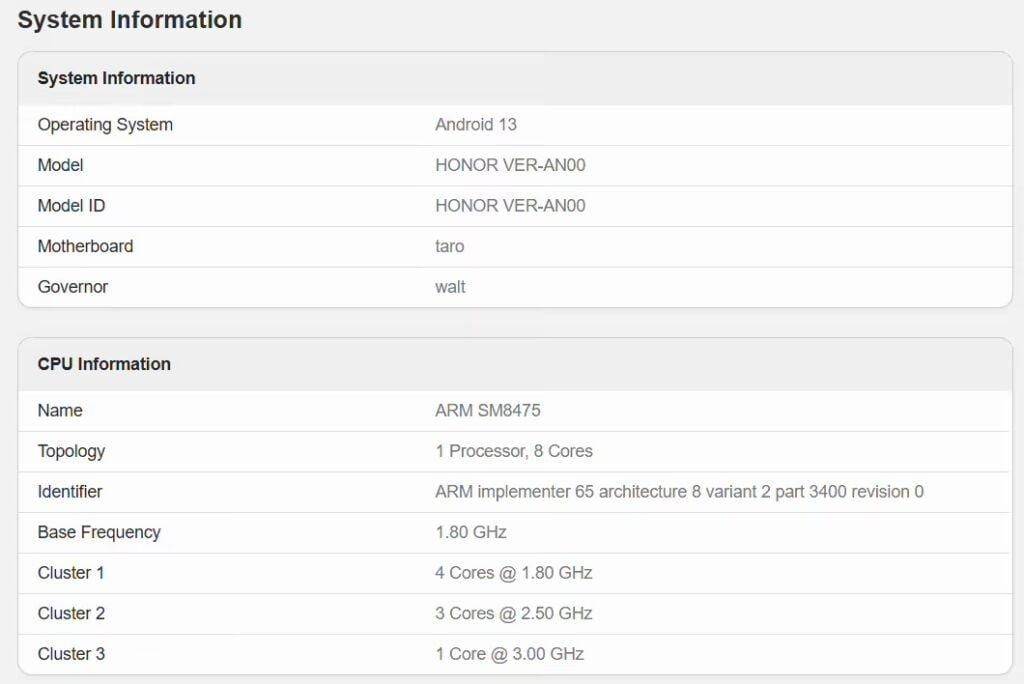The image size is (1024, 684).
Task: Click the Operating System row label
Action: coord(105,125)
